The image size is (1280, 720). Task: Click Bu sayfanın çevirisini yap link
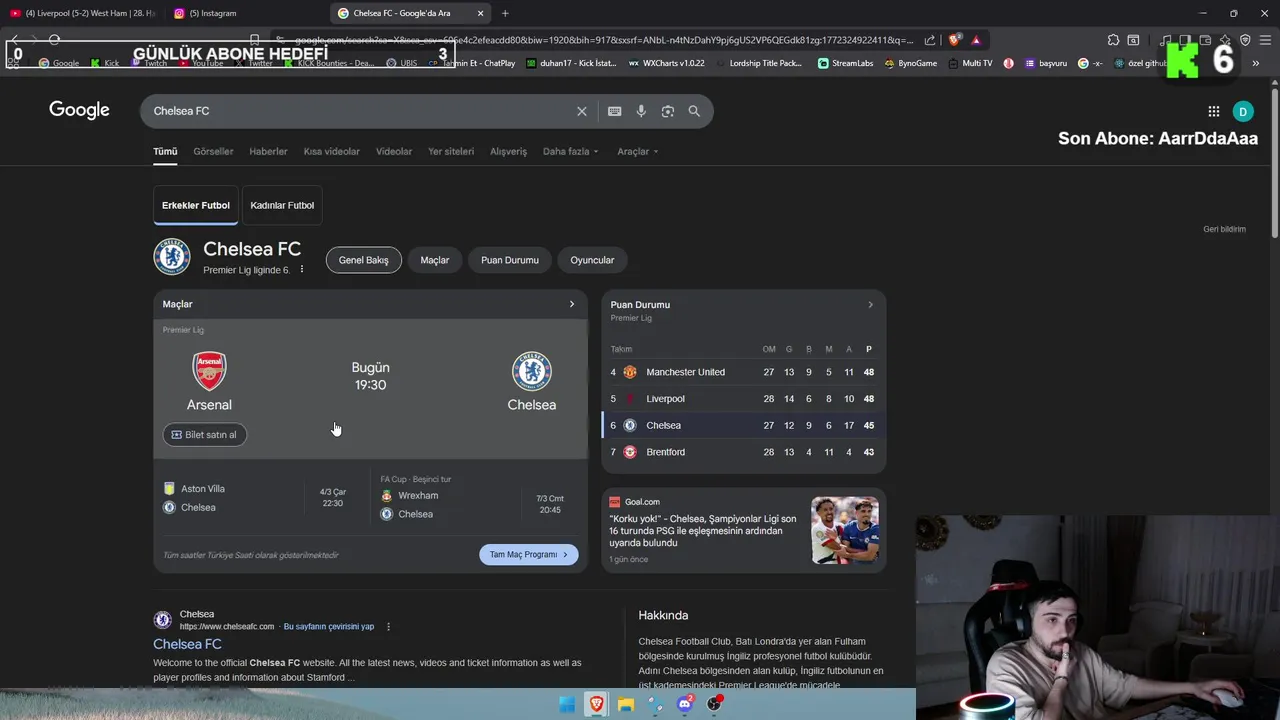coord(329,627)
